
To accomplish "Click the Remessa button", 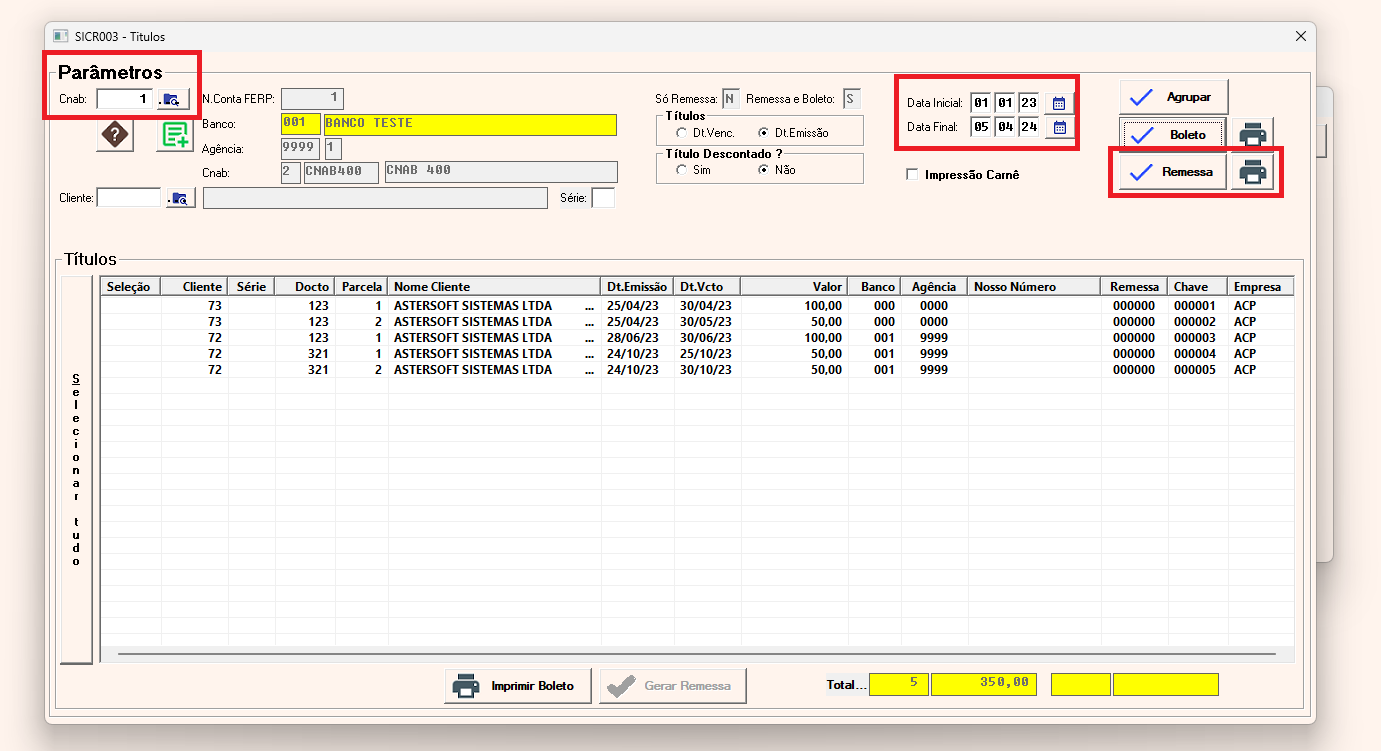I will click(x=1173, y=172).
